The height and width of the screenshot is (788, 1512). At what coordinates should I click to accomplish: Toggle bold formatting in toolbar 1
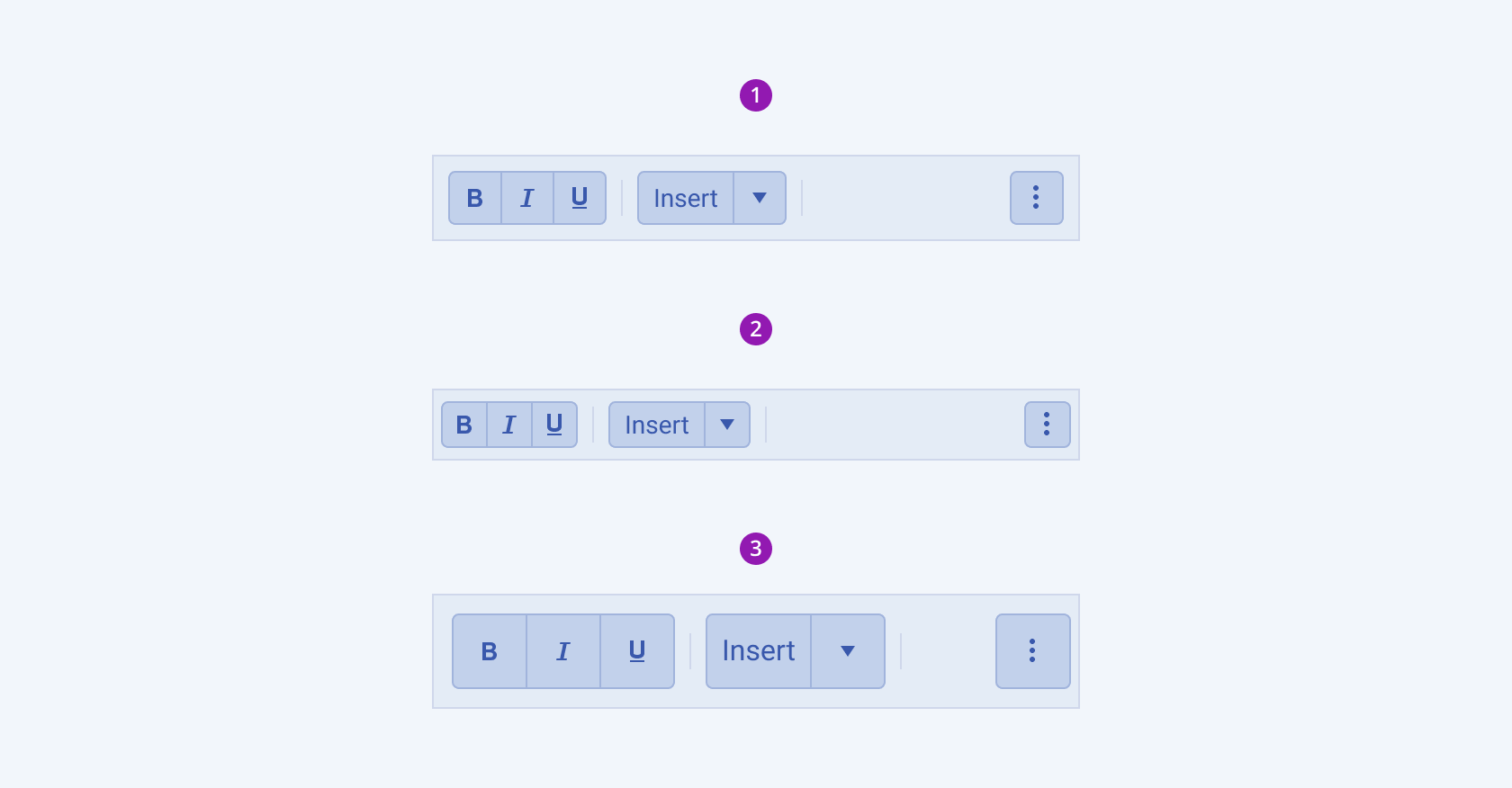pos(475,198)
